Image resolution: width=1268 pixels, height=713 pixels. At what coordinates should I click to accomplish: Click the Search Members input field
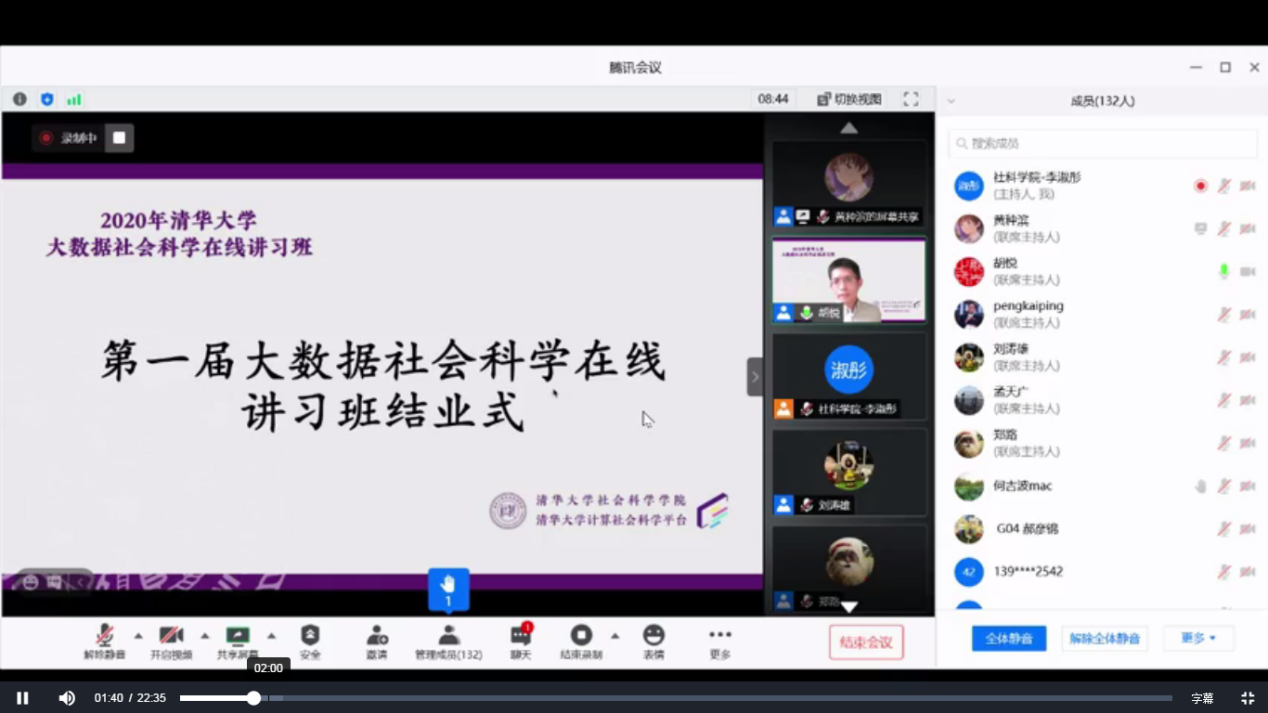1102,143
